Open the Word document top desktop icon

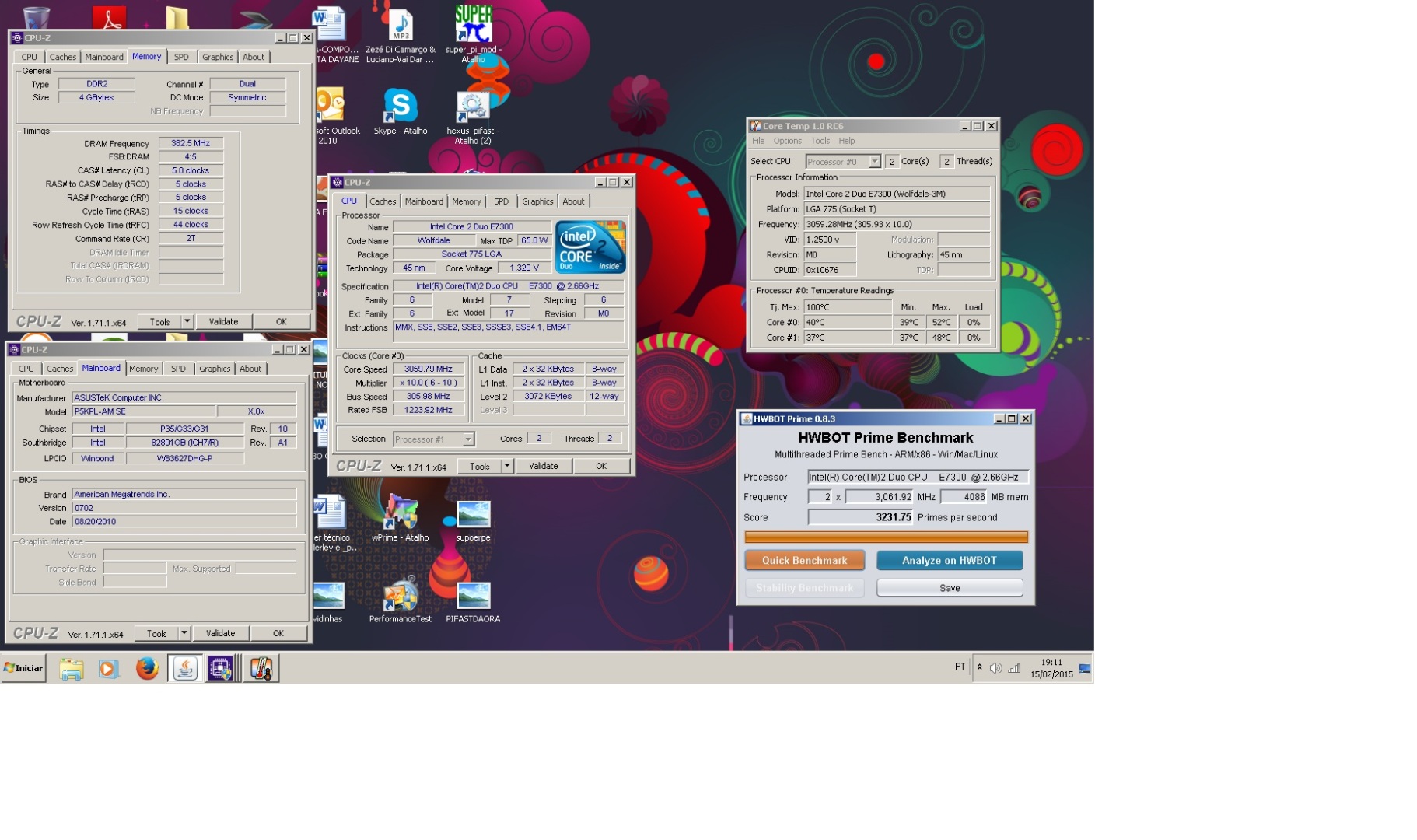(x=329, y=24)
